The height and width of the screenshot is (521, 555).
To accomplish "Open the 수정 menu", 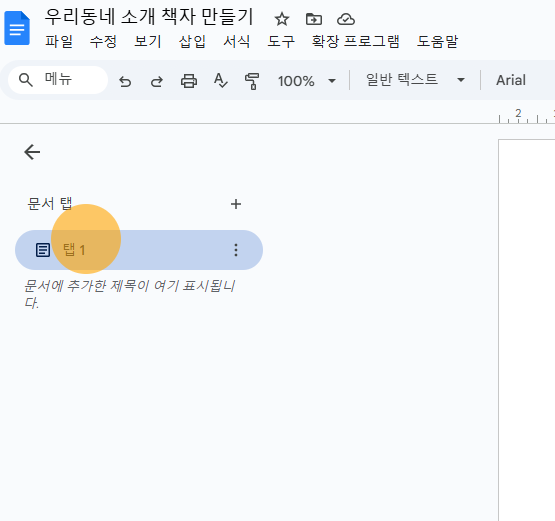I will 103,41.
